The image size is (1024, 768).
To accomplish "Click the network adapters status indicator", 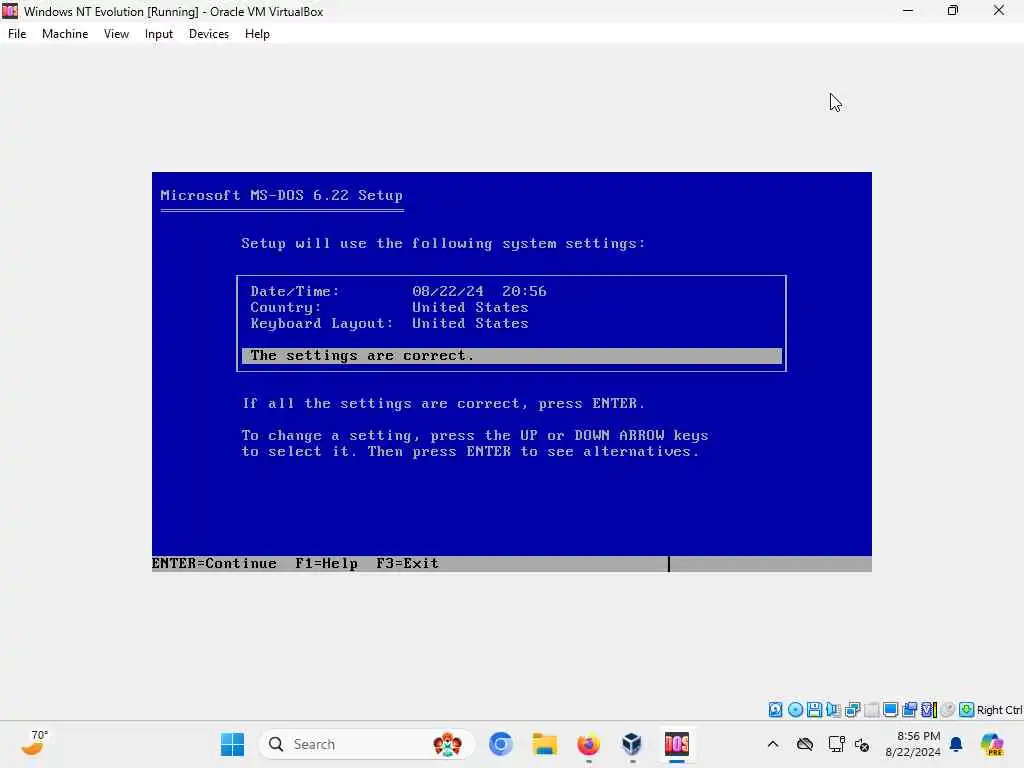I will [x=852, y=710].
